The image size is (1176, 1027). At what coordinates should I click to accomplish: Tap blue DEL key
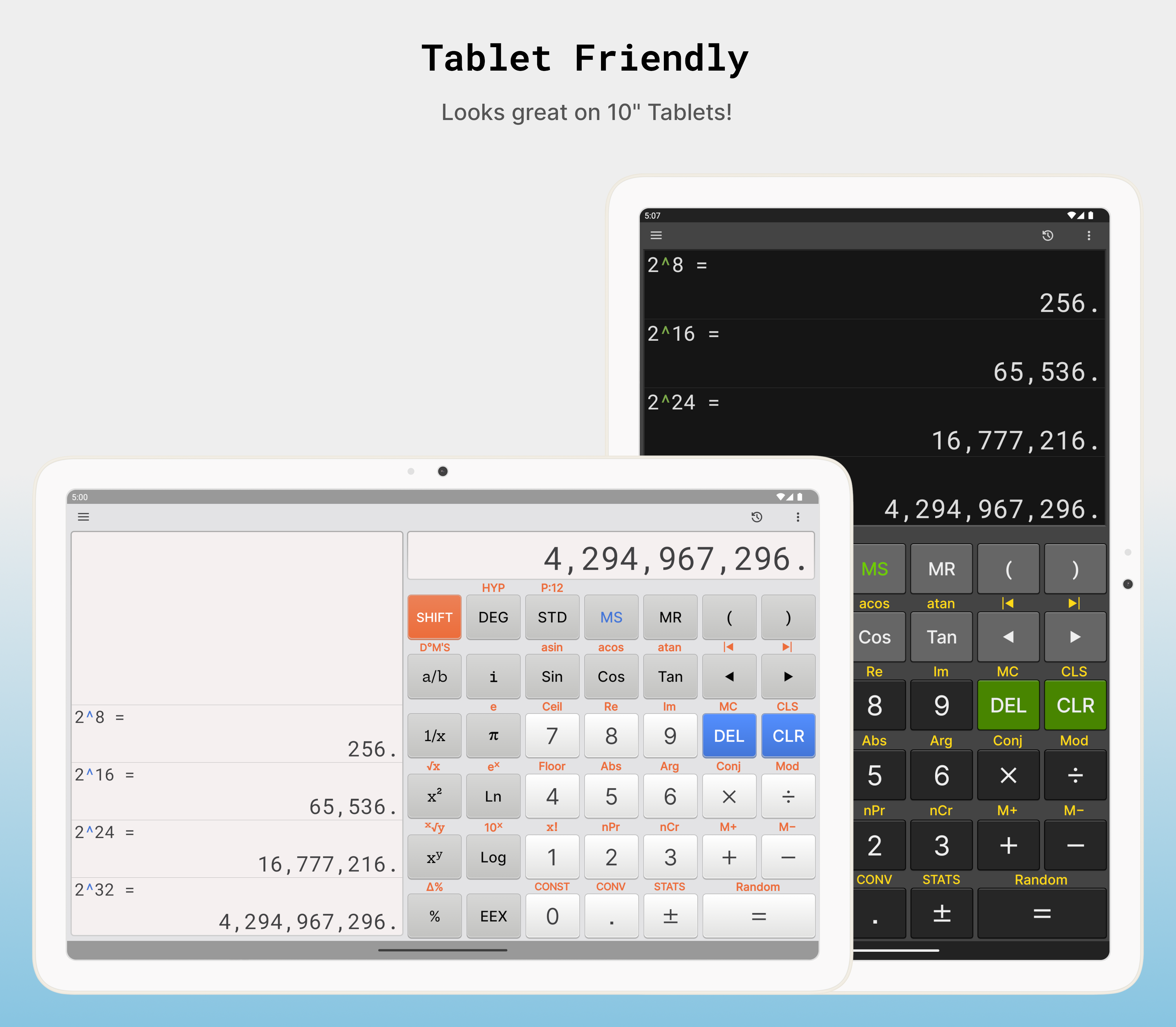[730, 736]
